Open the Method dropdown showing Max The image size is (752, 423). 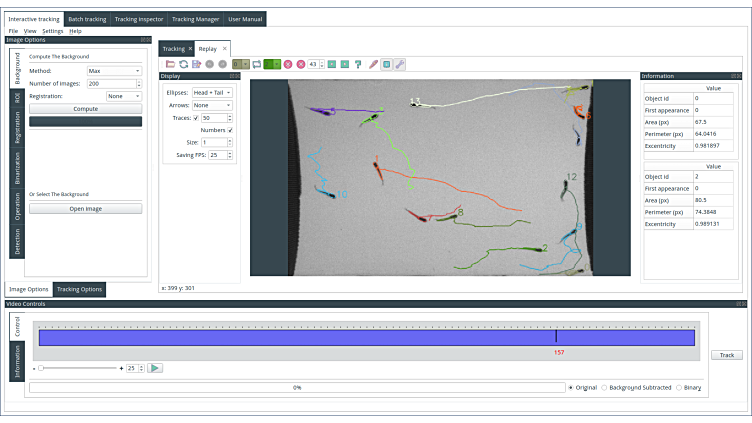114,71
